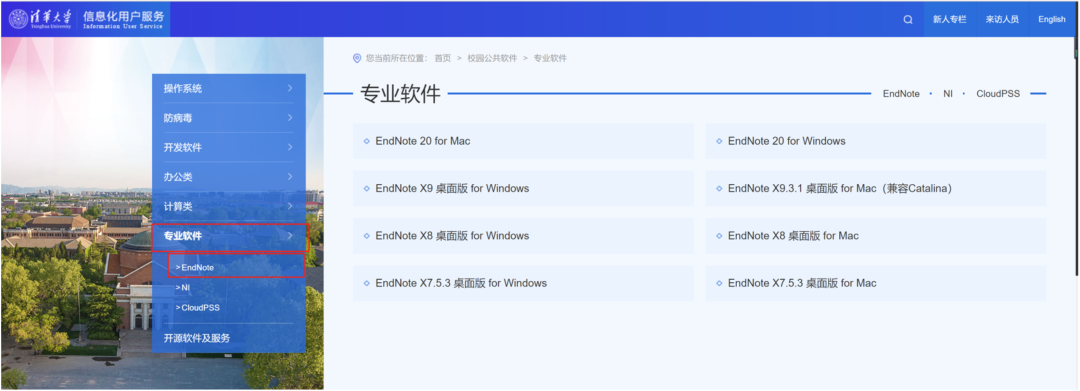The image size is (1080, 391).
Task: Open EndNote X9 桌面版 for Windows
Action: pos(523,188)
